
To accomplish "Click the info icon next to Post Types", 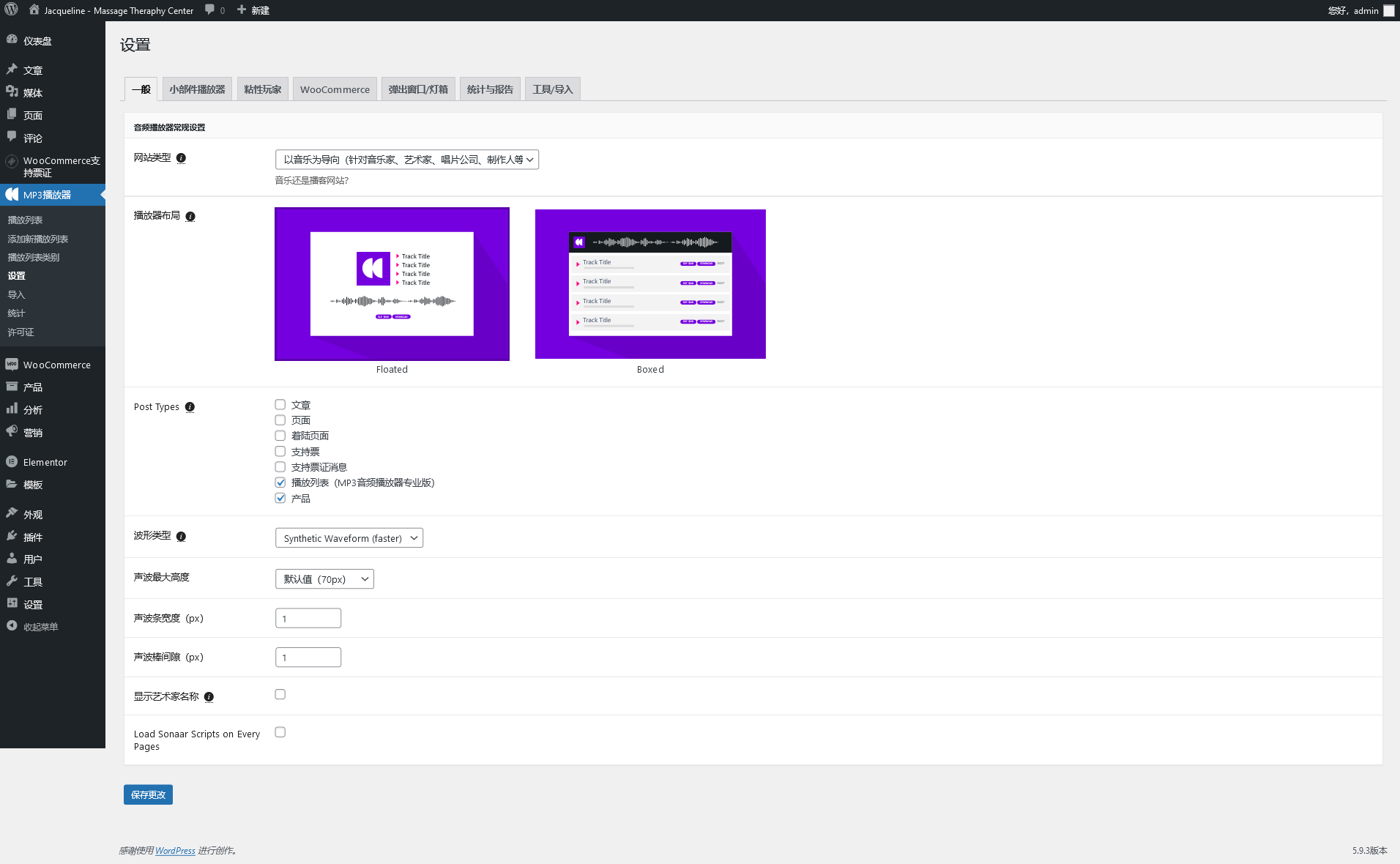I will (x=190, y=407).
